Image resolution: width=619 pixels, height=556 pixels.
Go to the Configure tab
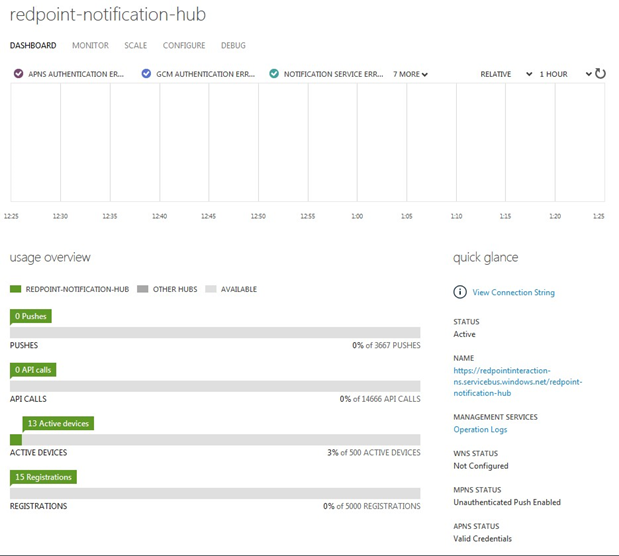[184, 45]
